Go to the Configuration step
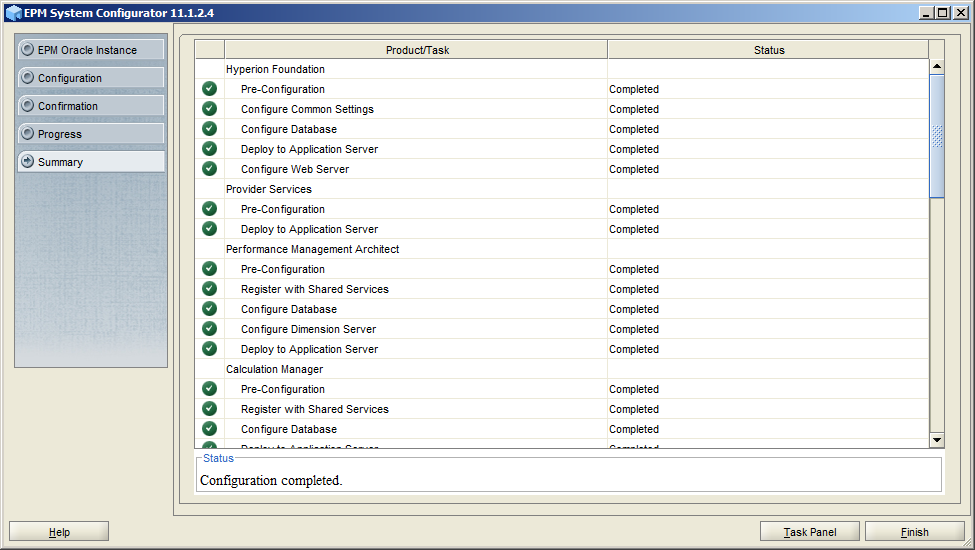Screen dimensions: 975x550 click(91, 78)
